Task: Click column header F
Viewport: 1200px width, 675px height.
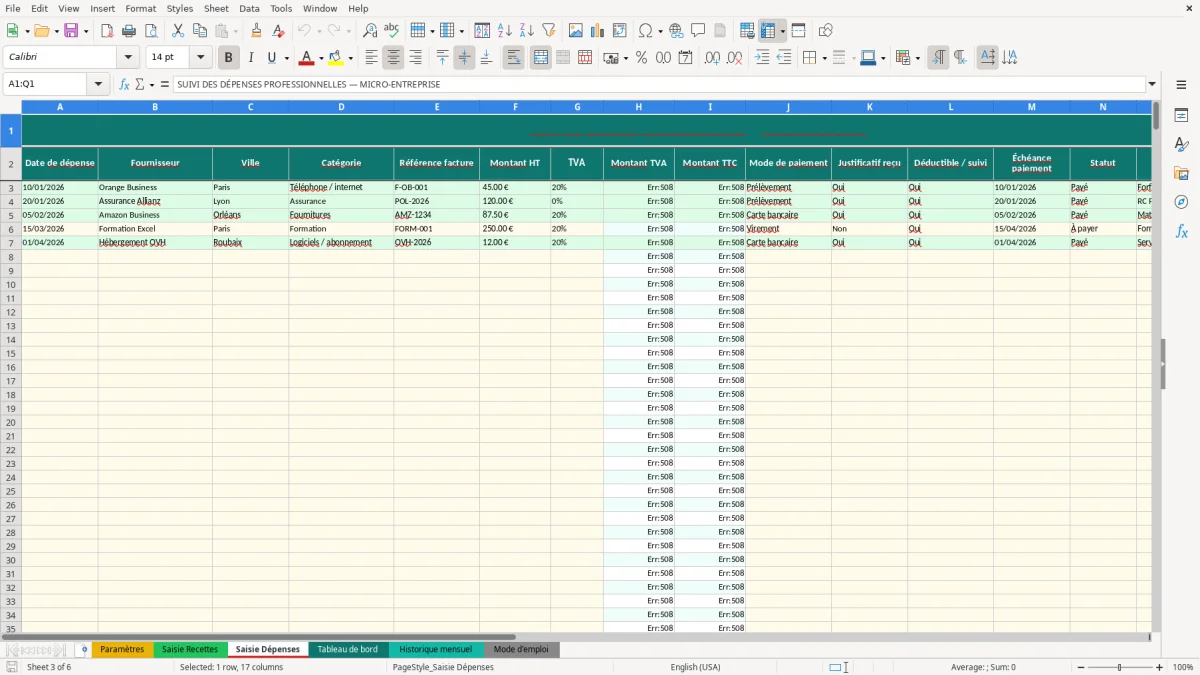Action: pos(515,107)
